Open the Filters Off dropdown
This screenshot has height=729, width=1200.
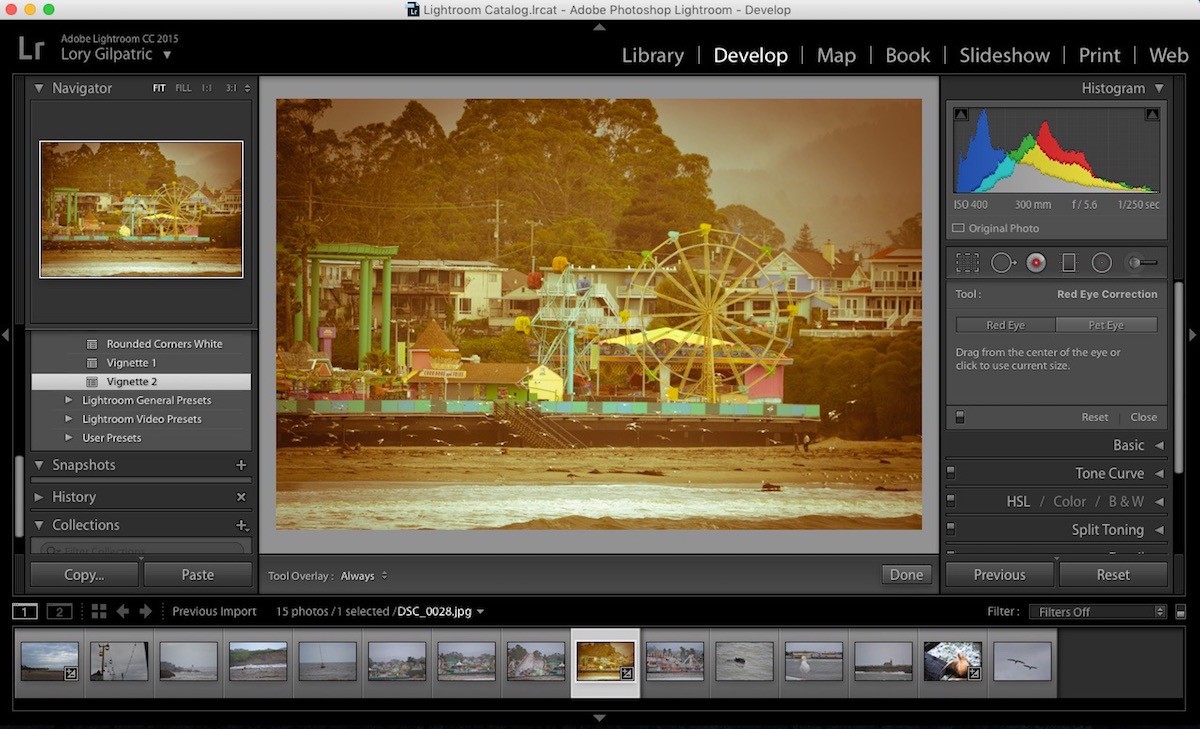pos(1097,612)
